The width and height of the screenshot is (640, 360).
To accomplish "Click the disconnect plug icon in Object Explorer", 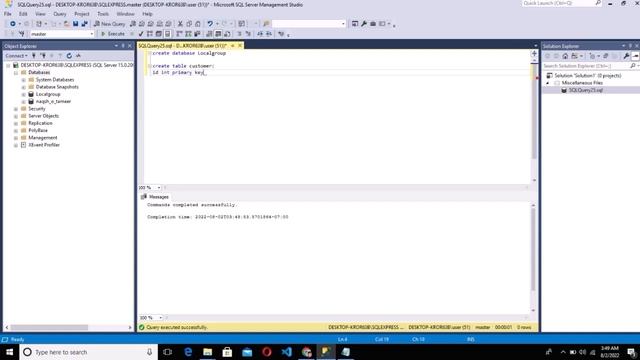I will coord(43,56).
